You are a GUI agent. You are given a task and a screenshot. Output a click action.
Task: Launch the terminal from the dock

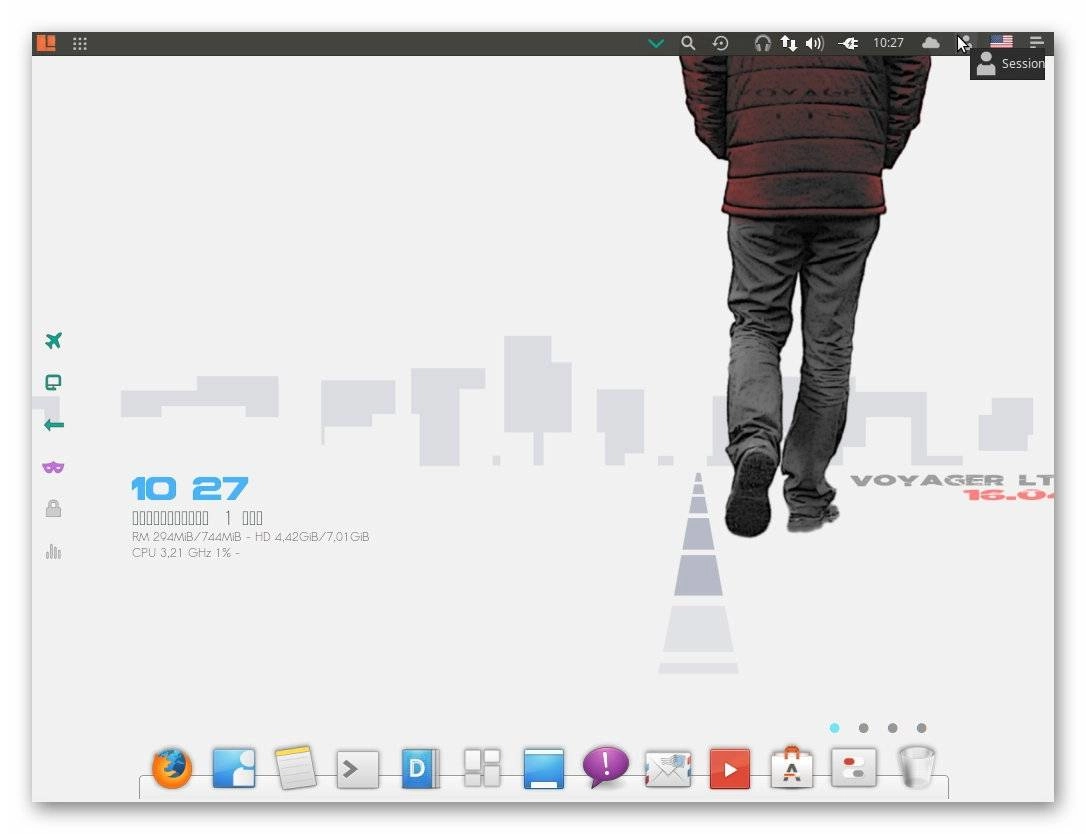coord(357,769)
